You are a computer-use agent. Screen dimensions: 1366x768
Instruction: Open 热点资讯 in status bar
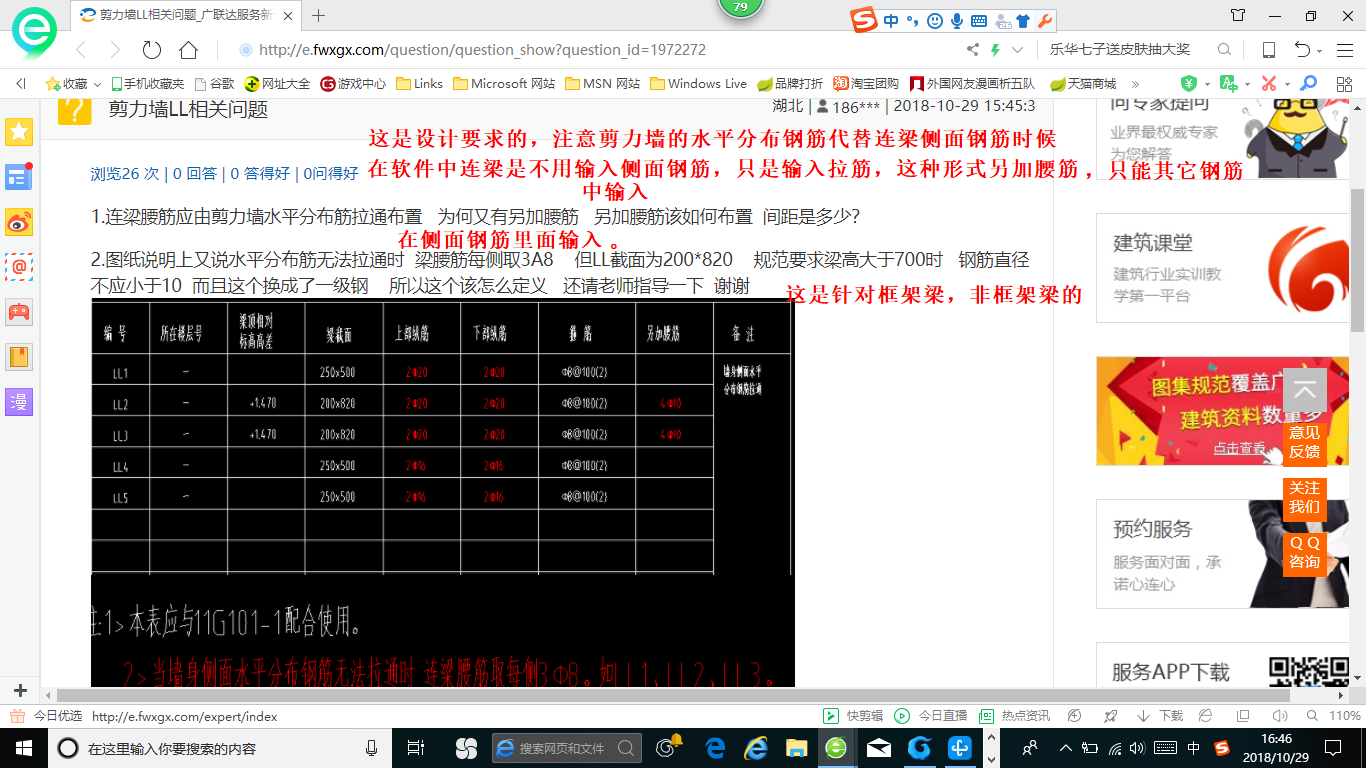point(1014,716)
